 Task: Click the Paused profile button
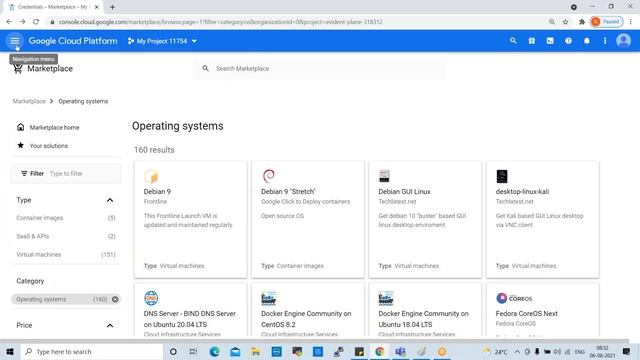(607, 22)
